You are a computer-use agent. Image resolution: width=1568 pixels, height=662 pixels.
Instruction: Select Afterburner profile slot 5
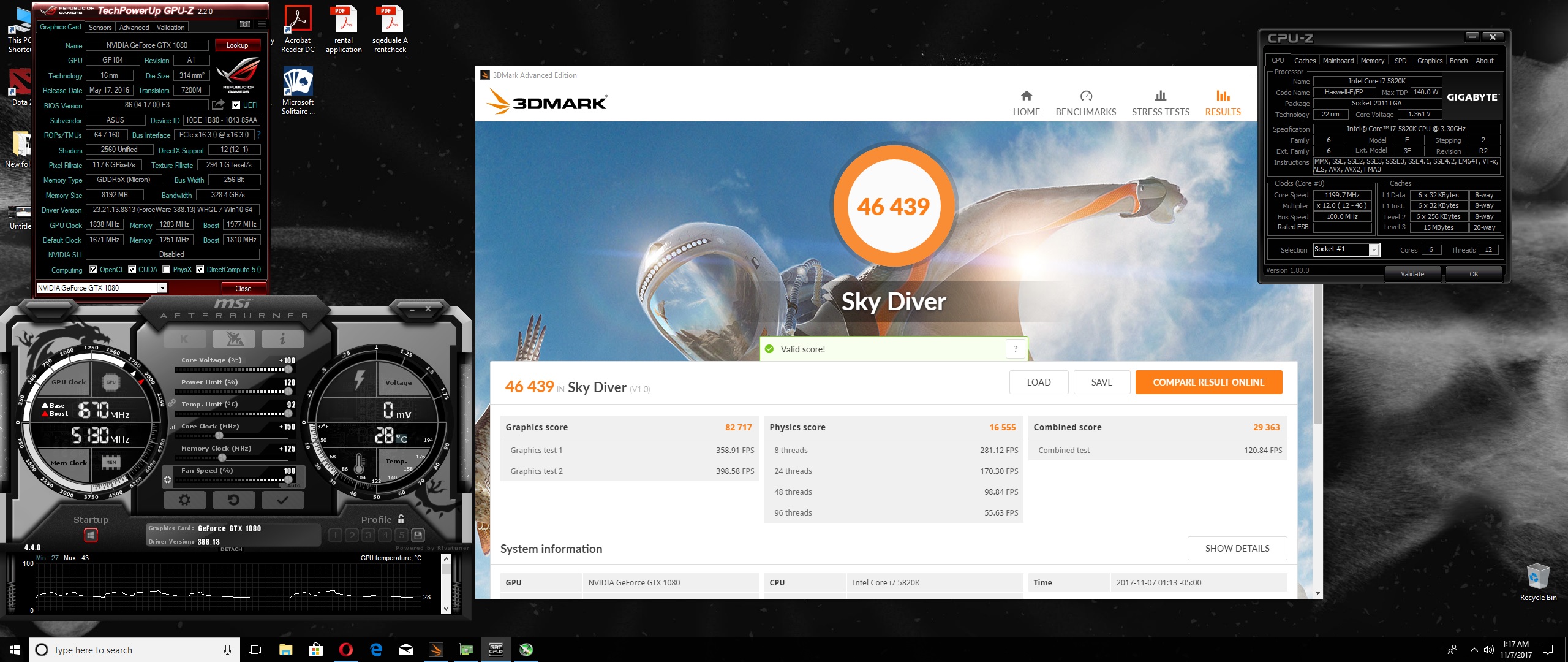401,535
